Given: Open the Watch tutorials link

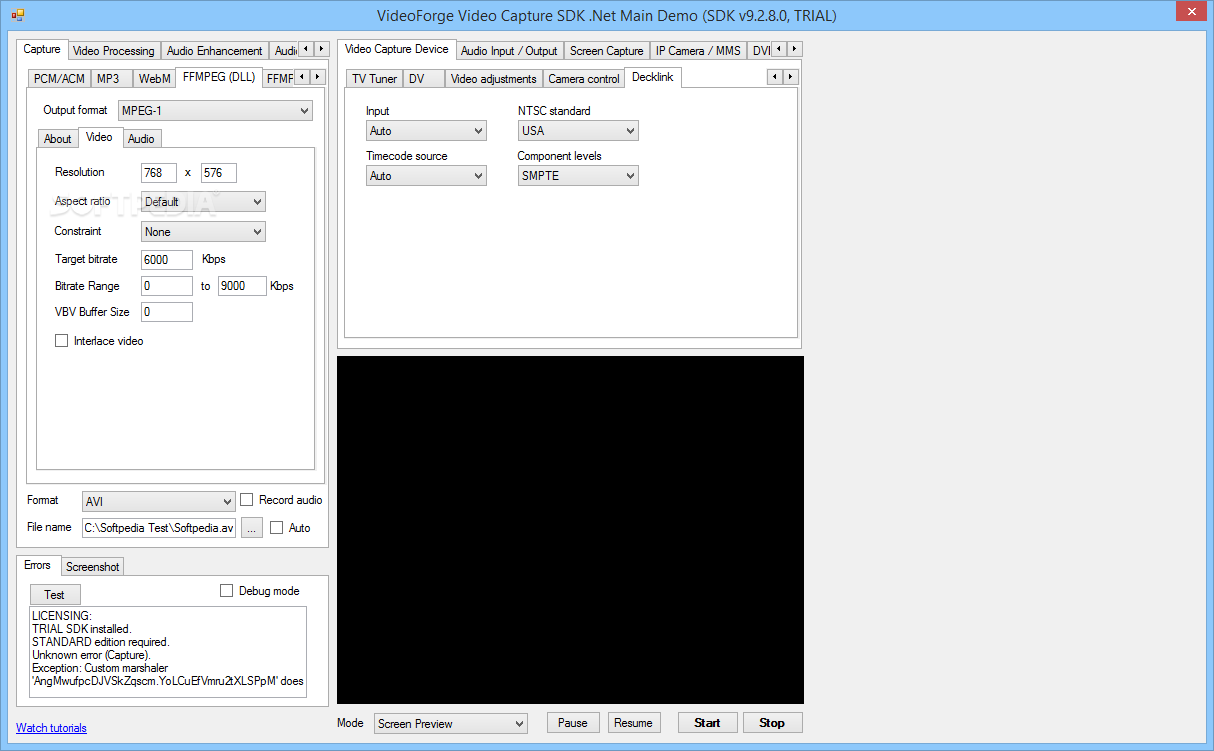Looking at the screenshot, I should pyautogui.click(x=51, y=728).
